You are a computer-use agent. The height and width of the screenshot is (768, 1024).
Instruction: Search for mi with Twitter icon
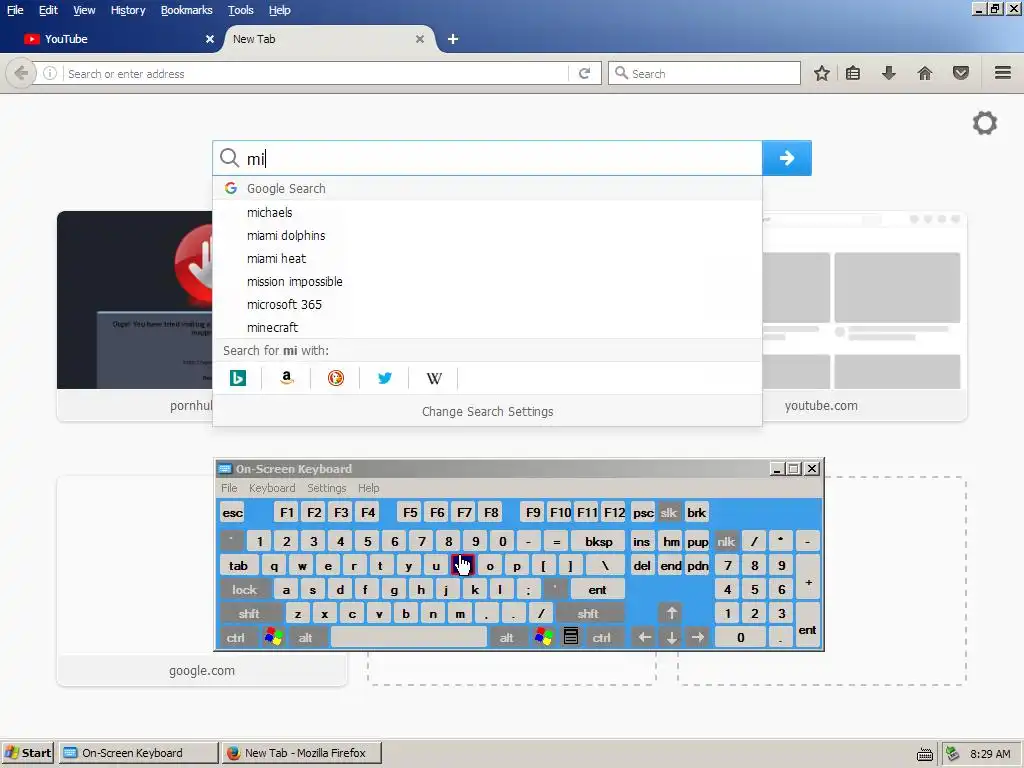pyautogui.click(x=385, y=378)
